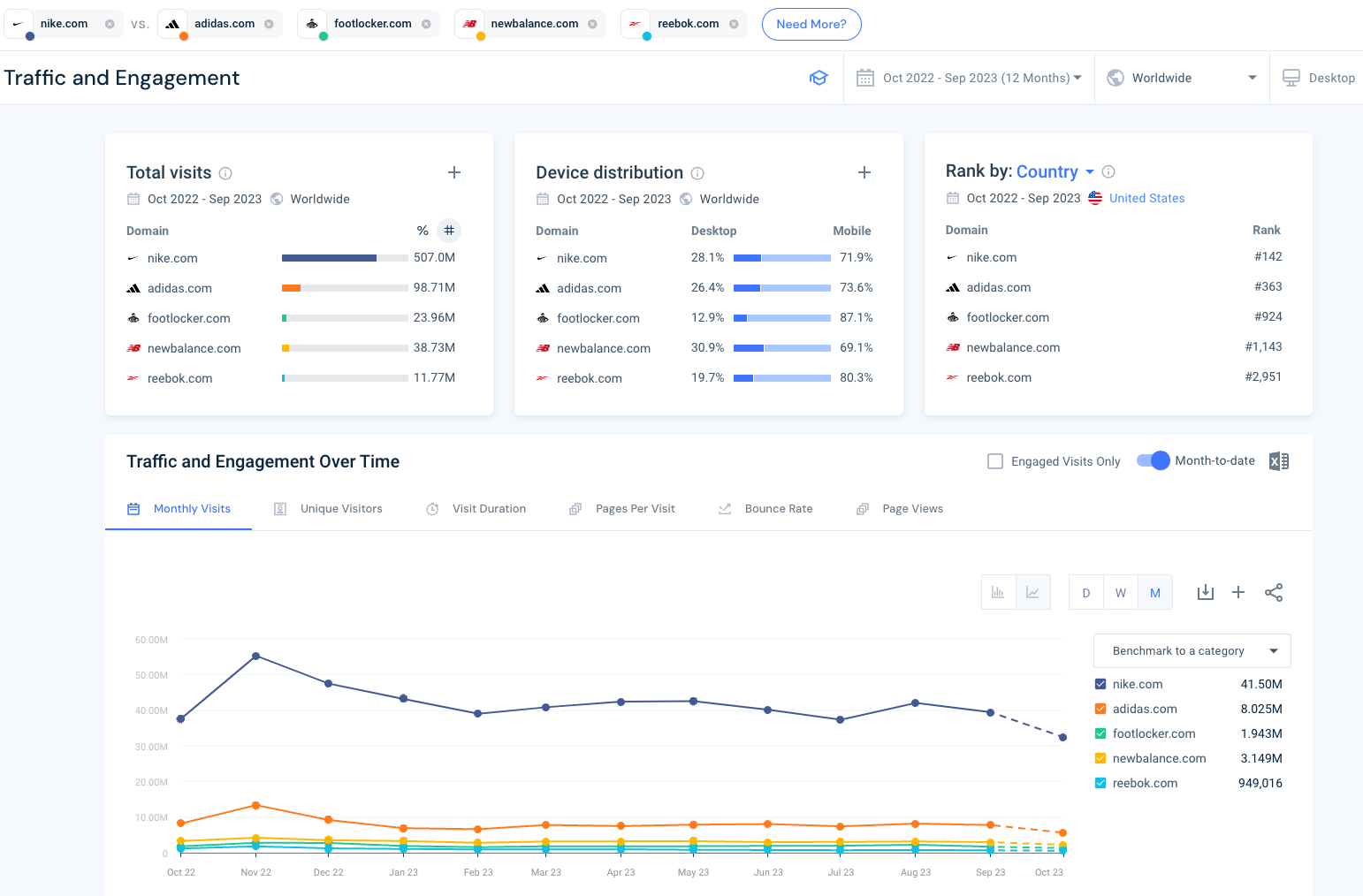The height and width of the screenshot is (896, 1363).
Task: Click the United States link
Action: pos(1146,198)
